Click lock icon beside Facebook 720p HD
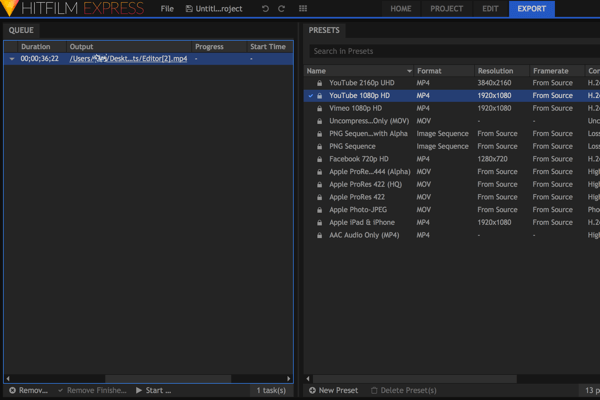This screenshot has width=600, height=400. (319, 159)
